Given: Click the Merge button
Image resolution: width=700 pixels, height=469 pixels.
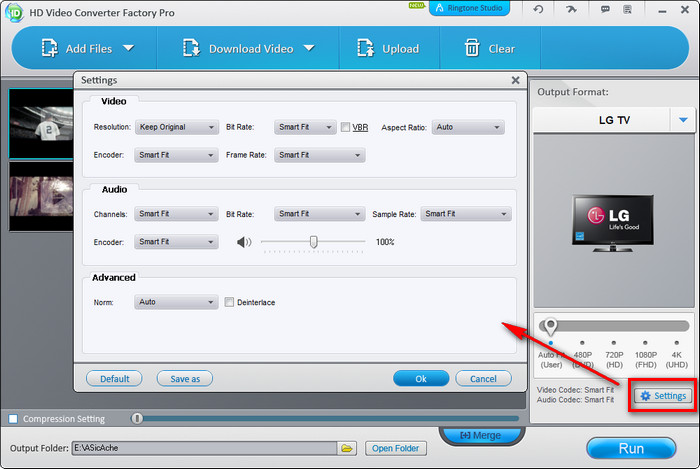Looking at the screenshot, I should [480, 435].
